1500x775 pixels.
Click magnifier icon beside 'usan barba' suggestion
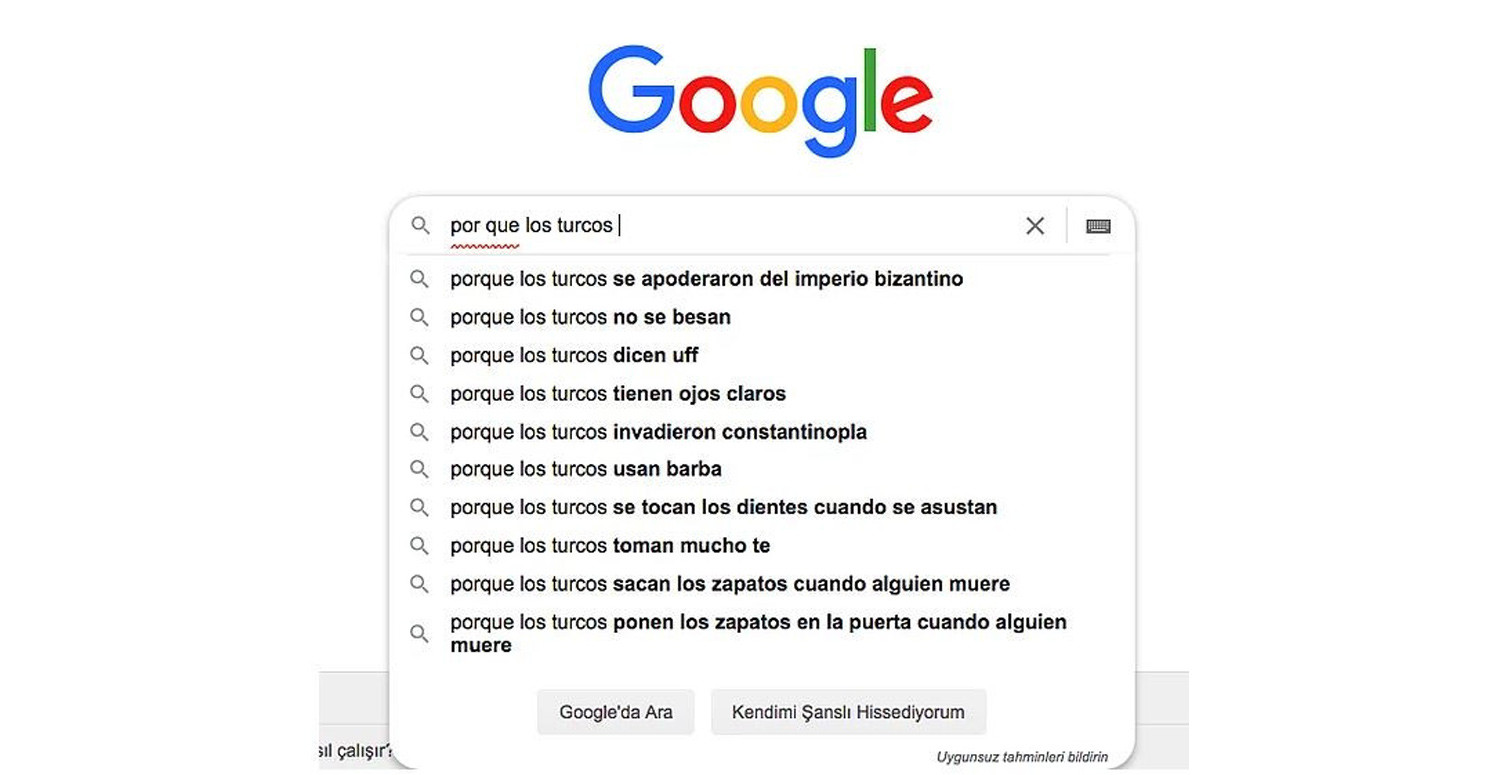pyautogui.click(x=420, y=469)
